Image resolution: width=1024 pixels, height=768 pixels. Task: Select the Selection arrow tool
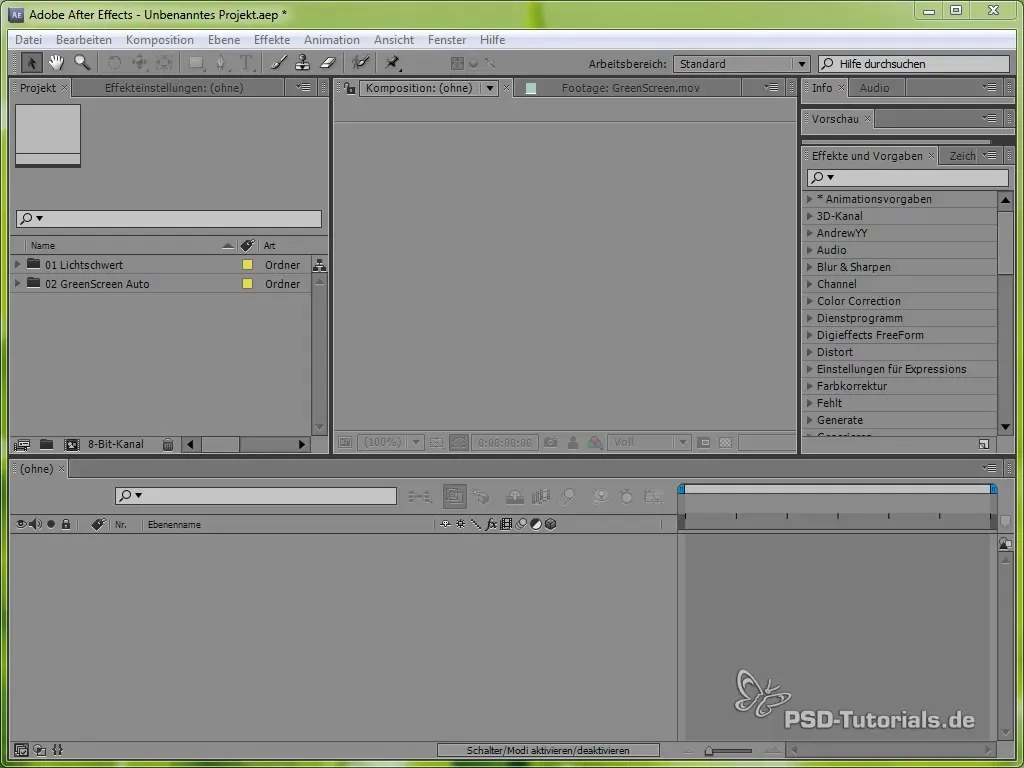click(31, 63)
